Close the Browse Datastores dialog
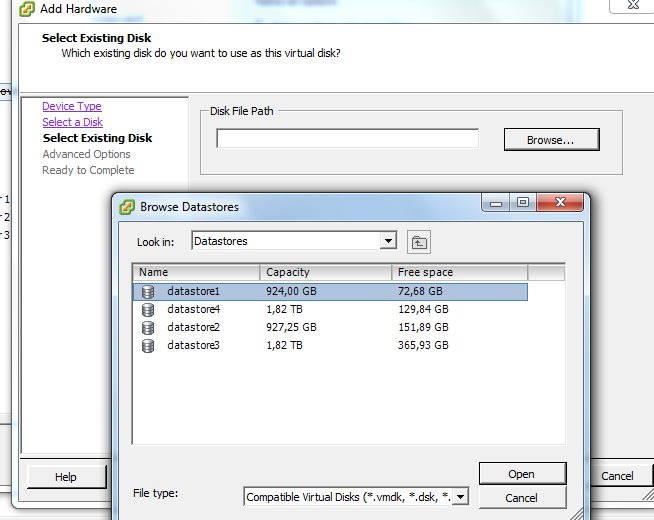 pos(560,202)
